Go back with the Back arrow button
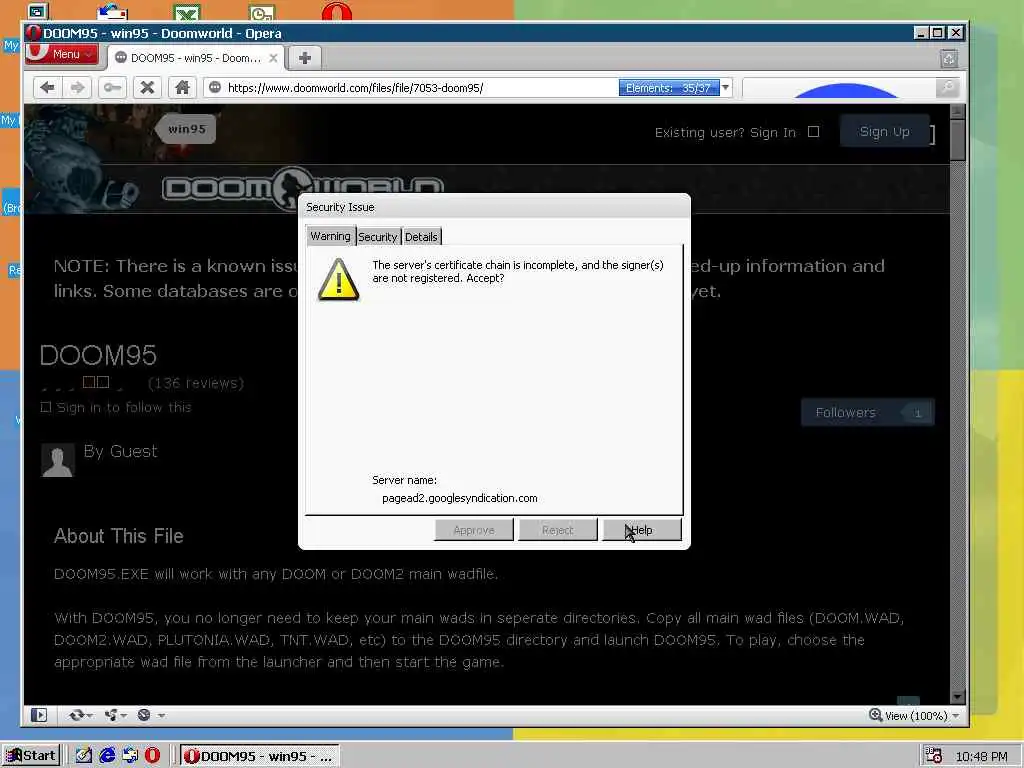The width and height of the screenshot is (1024, 768). pos(47,88)
